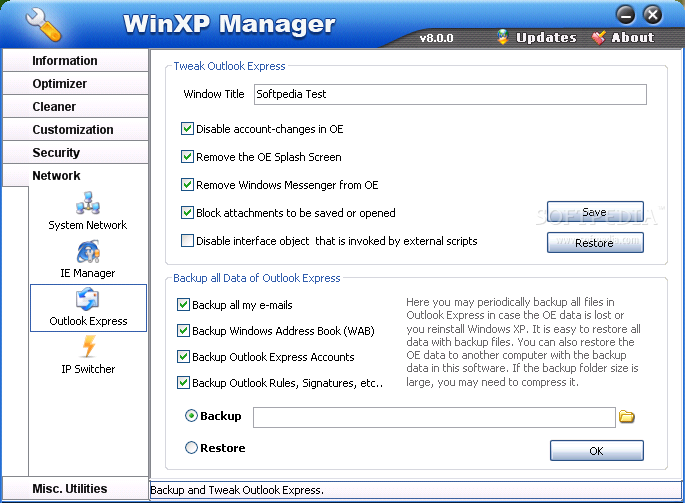
Task: Open the IE Manager tool icon
Action: [88, 251]
